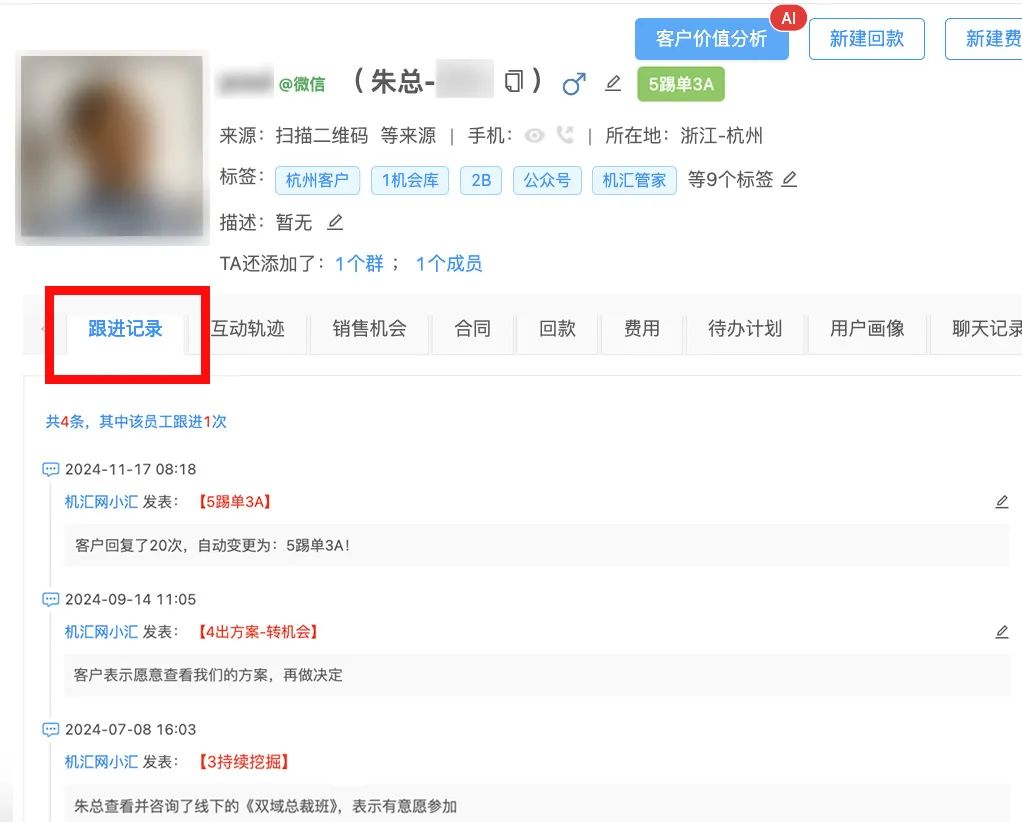Select the 公众号 tag
Viewport: 1022px width, 822px height.
coord(547,181)
